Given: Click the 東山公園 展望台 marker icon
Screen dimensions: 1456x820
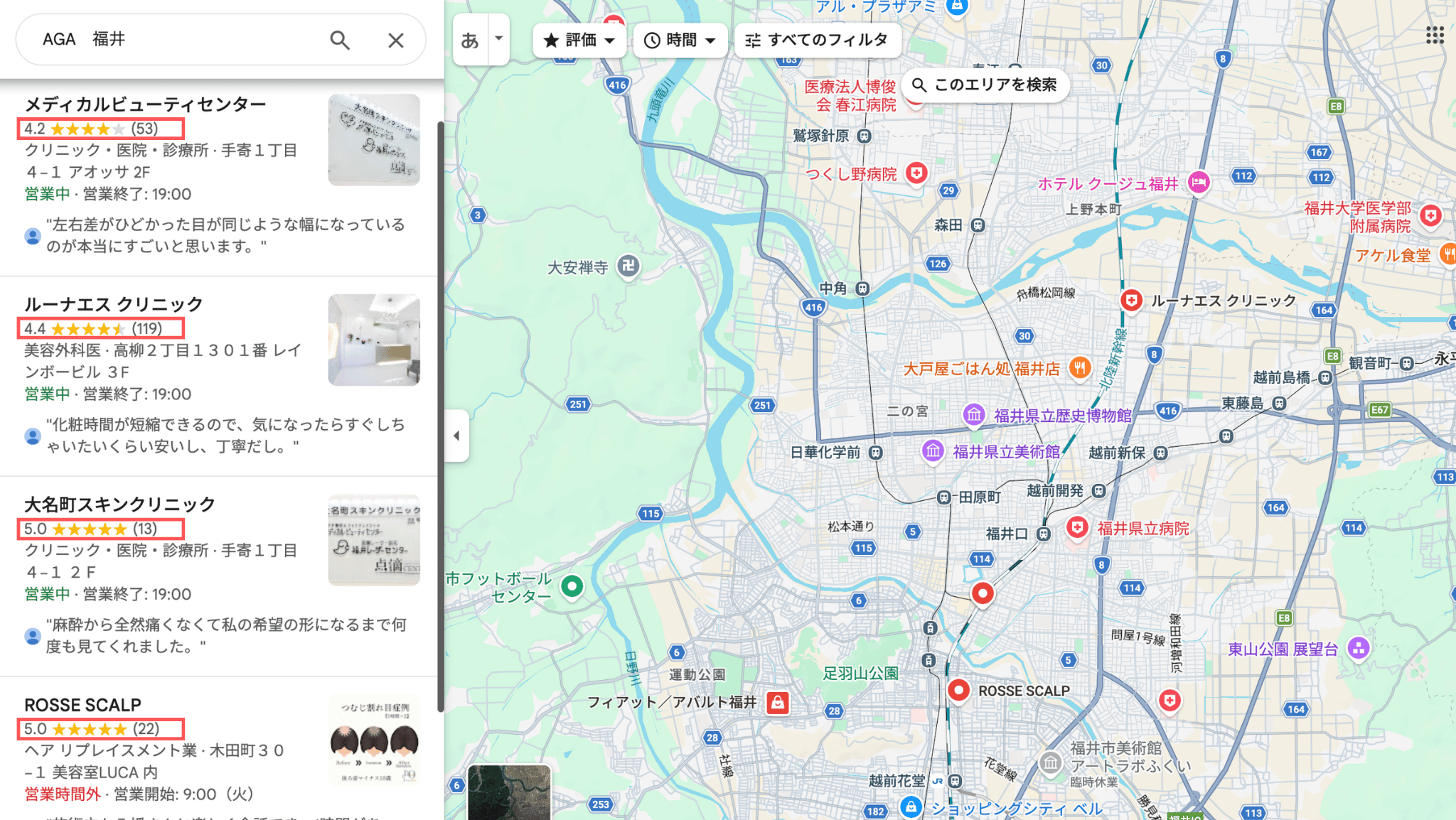Looking at the screenshot, I should click(1359, 648).
